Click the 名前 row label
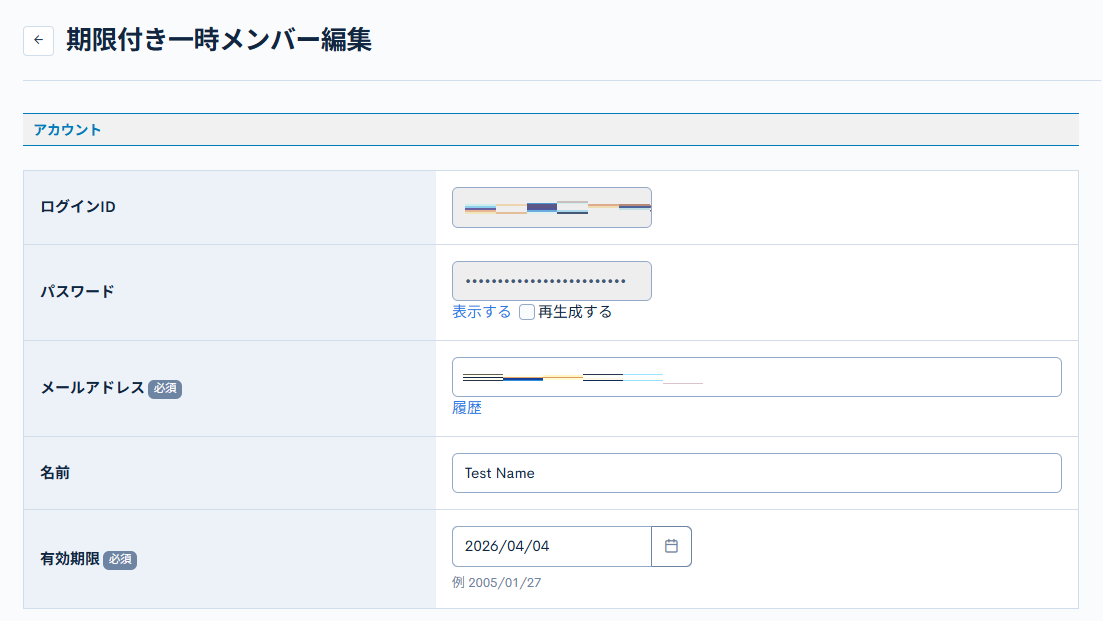This screenshot has height=621, width=1103. [56, 472]
